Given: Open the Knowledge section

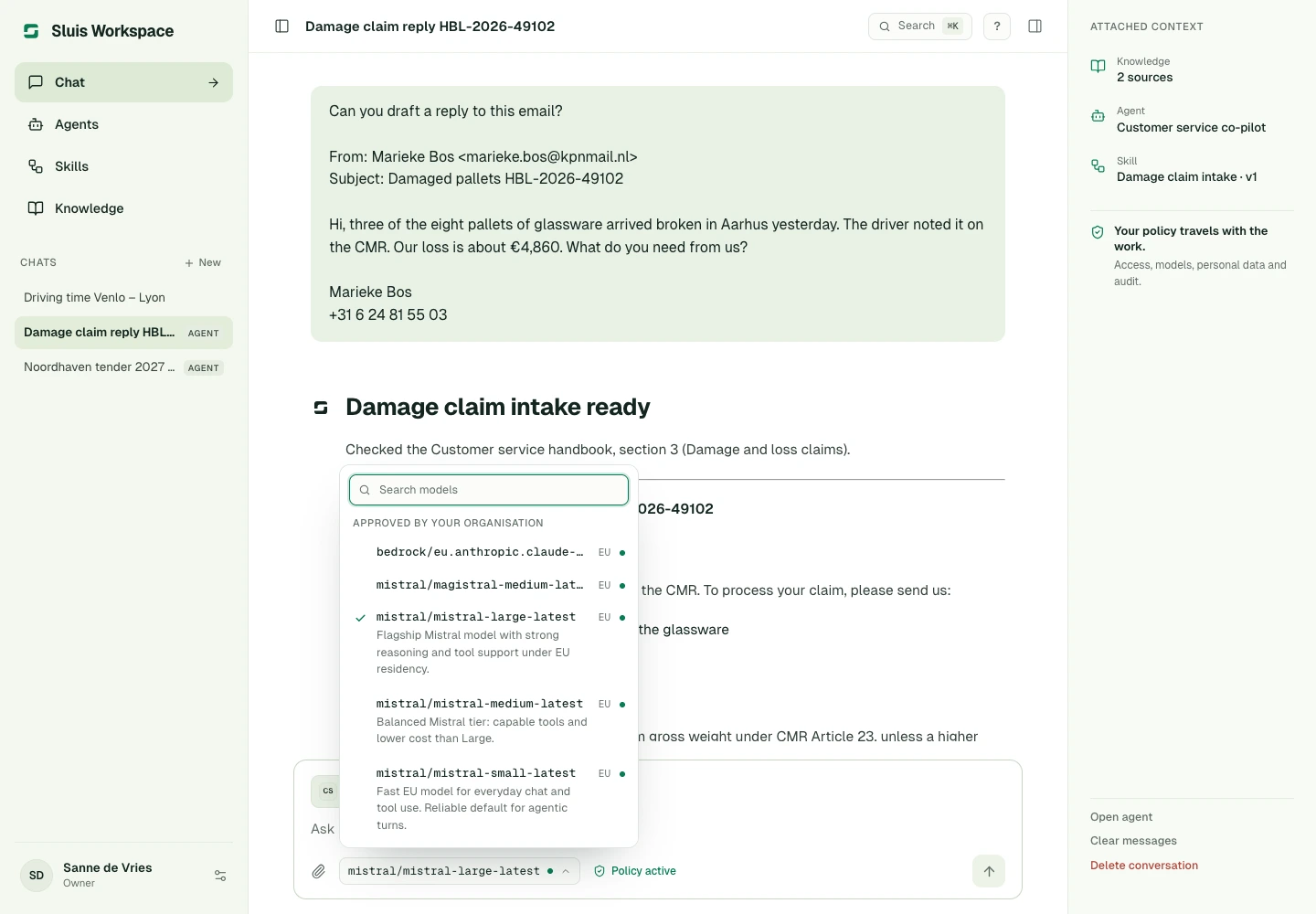Looking at the screenshot, I should 123,208.
